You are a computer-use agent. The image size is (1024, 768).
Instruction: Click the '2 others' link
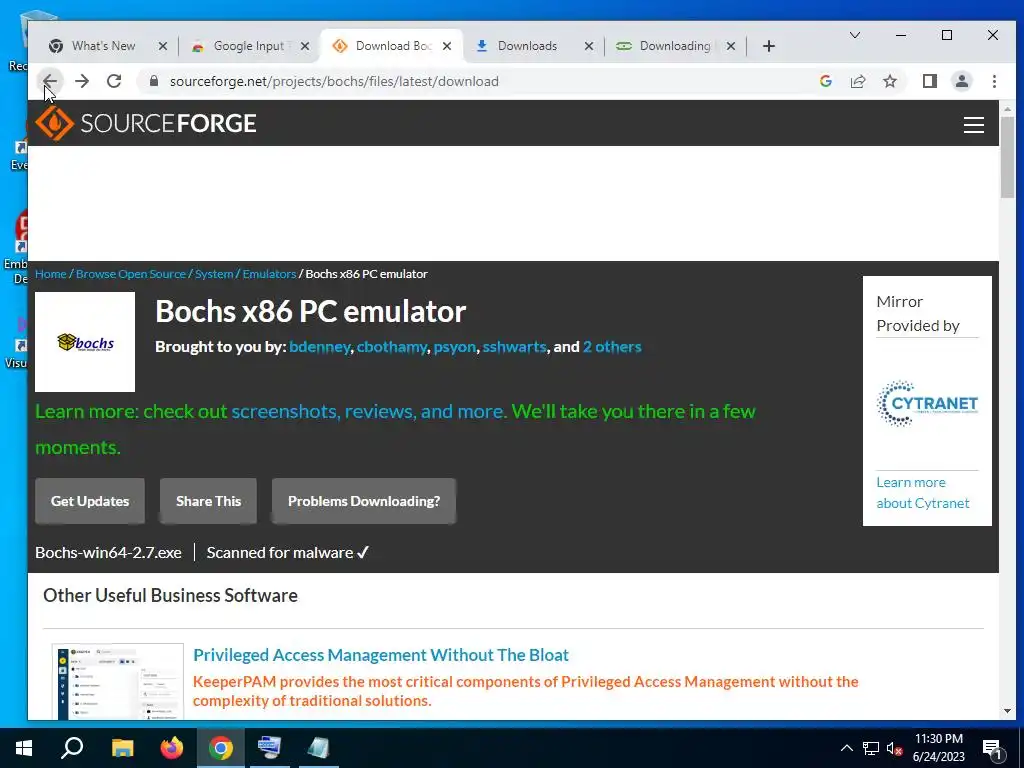612,347
